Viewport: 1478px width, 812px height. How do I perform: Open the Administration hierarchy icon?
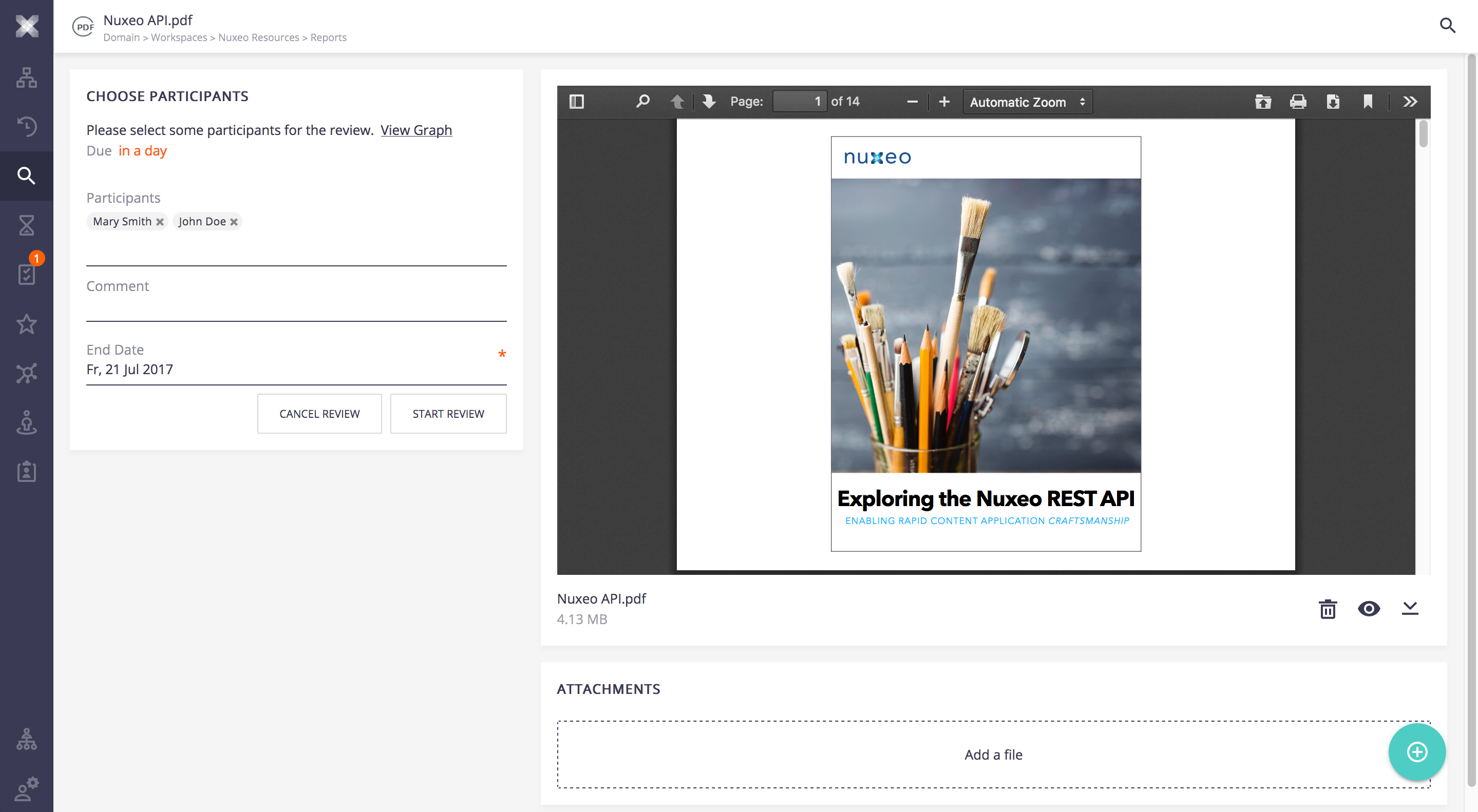26,739
